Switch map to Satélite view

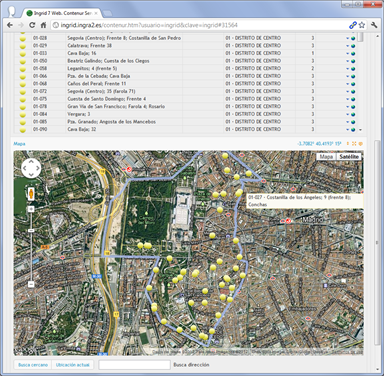[x=349, y=157]
